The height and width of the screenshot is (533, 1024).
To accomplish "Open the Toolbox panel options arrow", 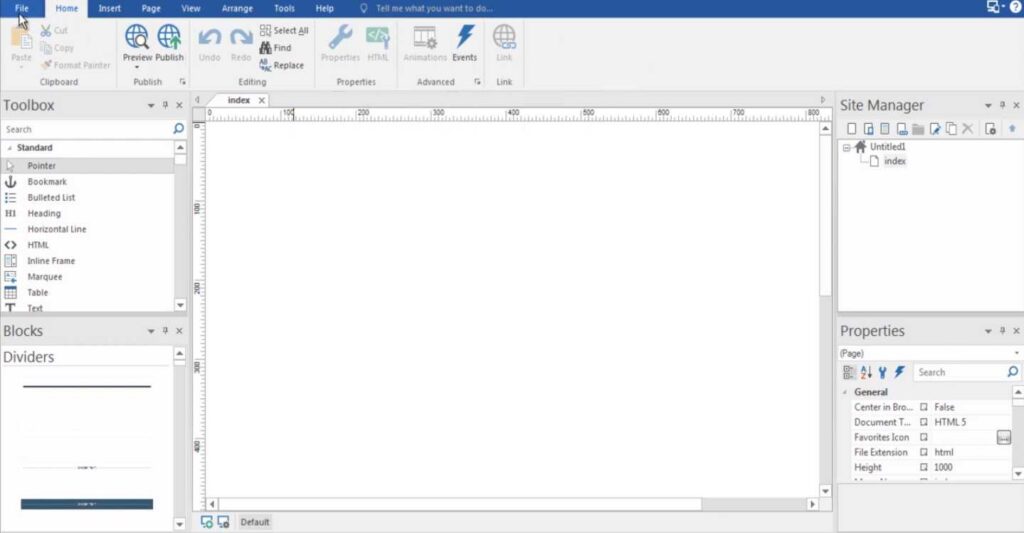I will pos(151,105).
